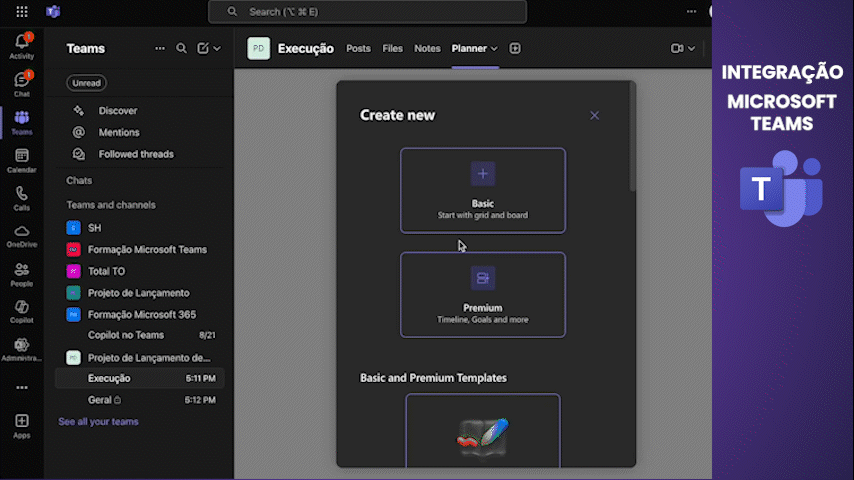Click the add tab plus icon
The height and width of the screenshot is (480, 854).
coord(515,48)
